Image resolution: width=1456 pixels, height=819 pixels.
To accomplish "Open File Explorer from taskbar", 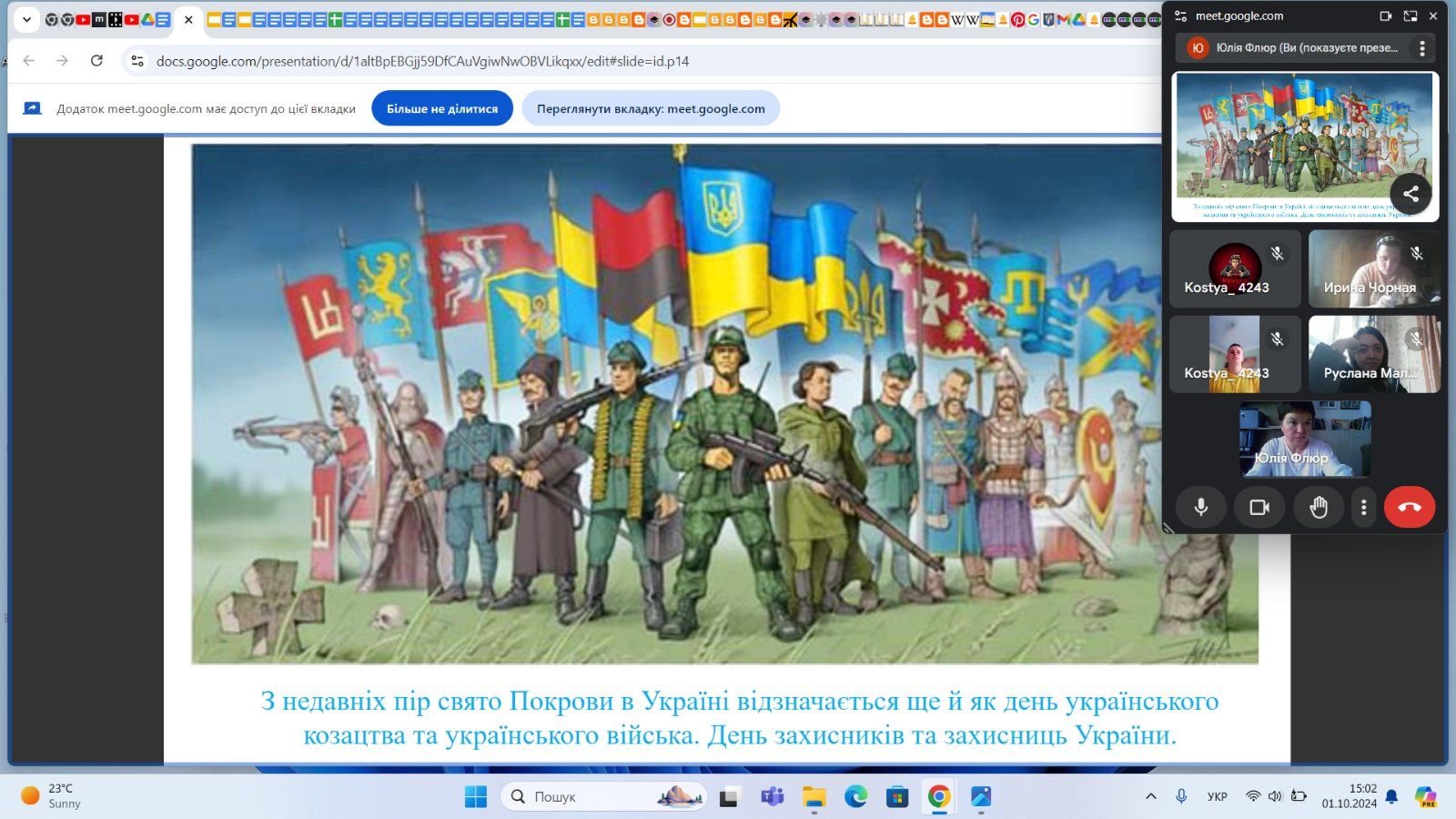I will 814,797.
